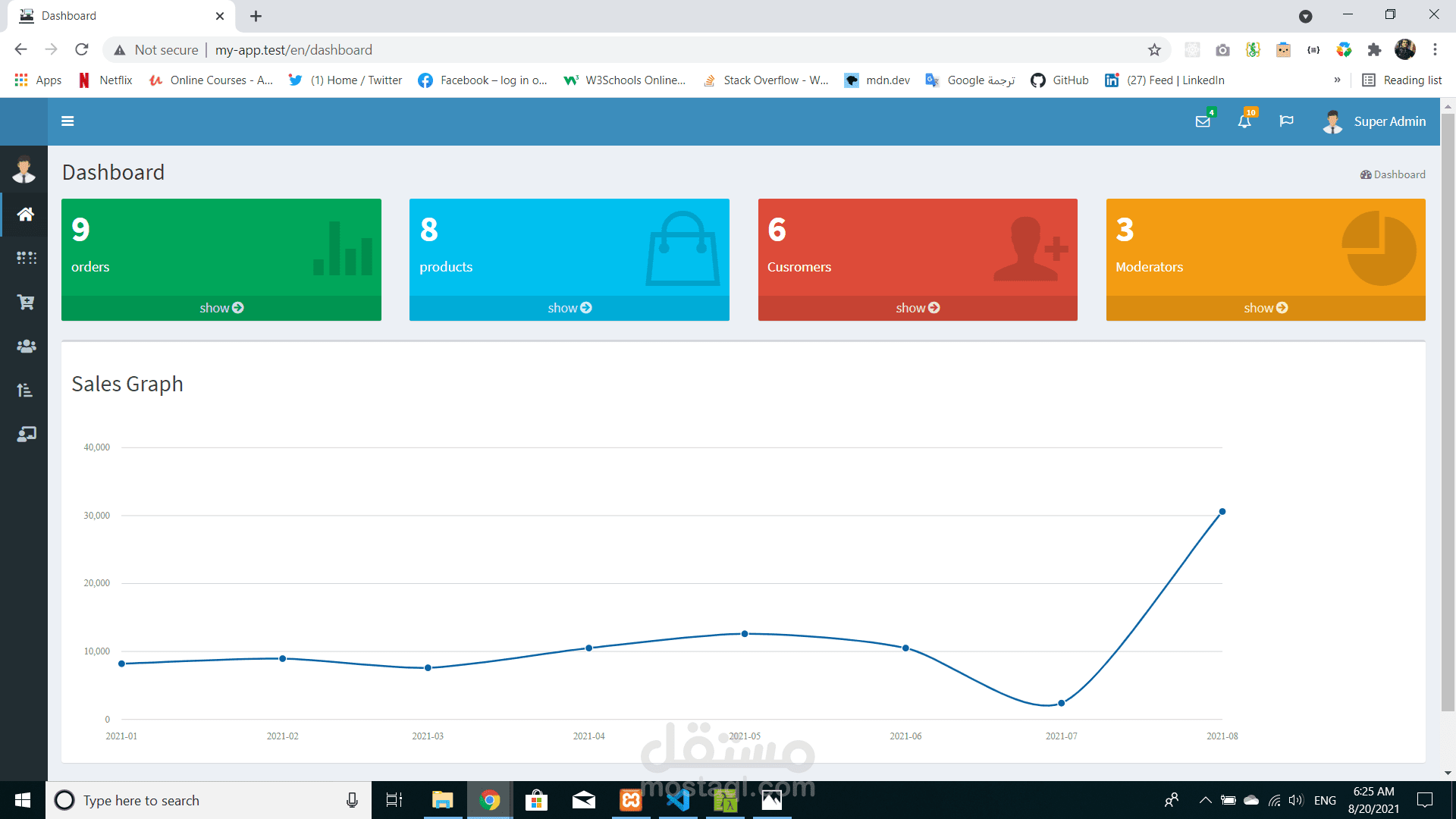Open the users group sidebar icon
The height and width of the screenshot is (819, 1456).
(x=26, y=346)
